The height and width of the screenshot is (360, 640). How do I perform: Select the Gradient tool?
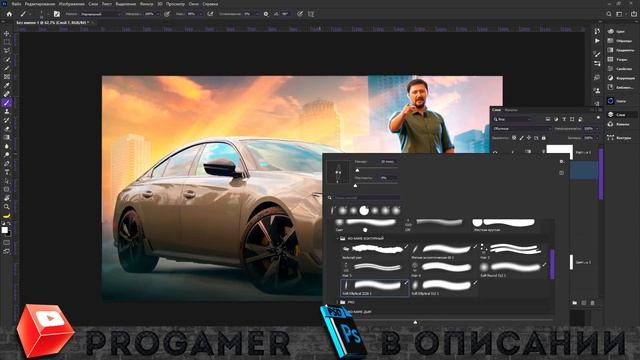pyautogui.click(x=7, y=137)
